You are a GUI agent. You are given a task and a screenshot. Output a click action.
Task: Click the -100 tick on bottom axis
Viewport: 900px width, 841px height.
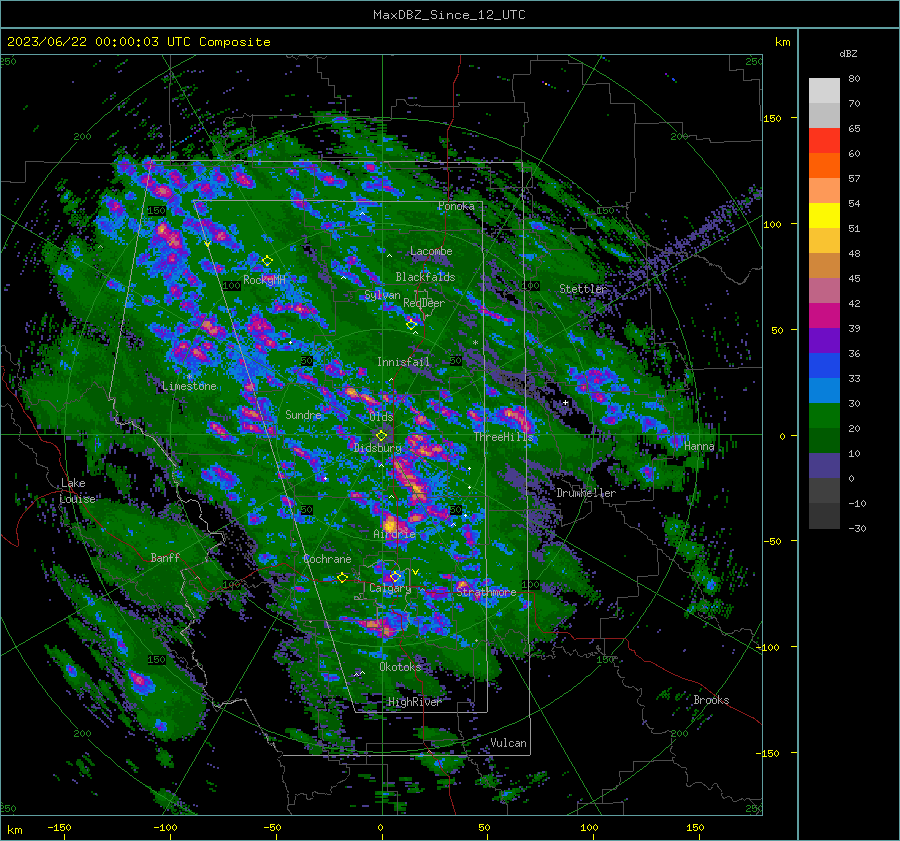[165, 827]
